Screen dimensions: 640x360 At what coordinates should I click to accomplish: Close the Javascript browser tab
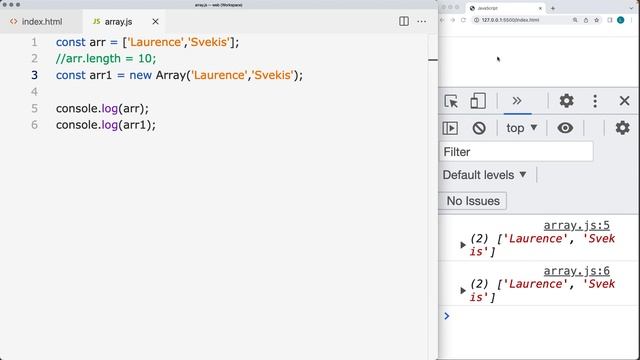540,8
